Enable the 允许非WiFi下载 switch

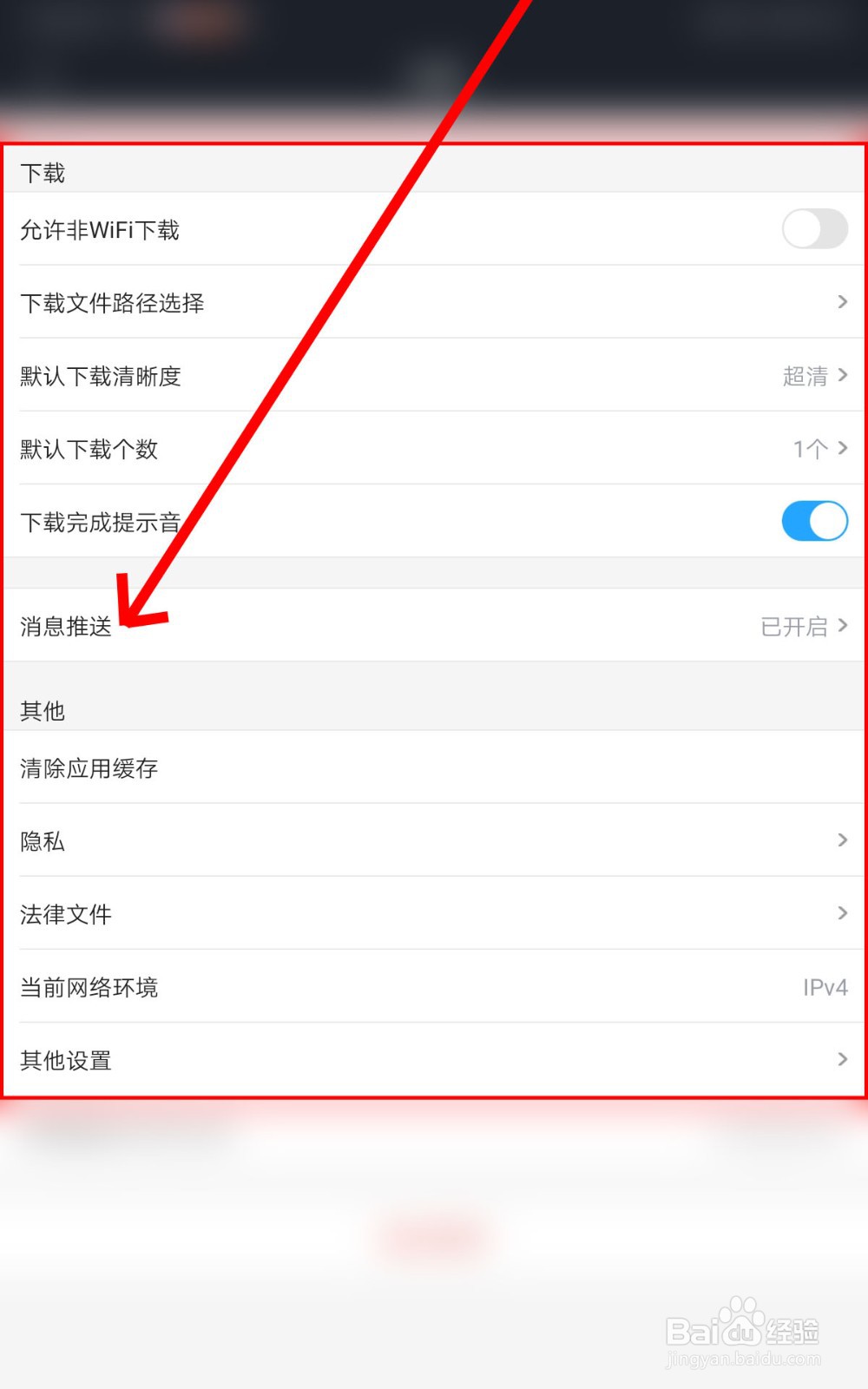(x=814, y=229)
